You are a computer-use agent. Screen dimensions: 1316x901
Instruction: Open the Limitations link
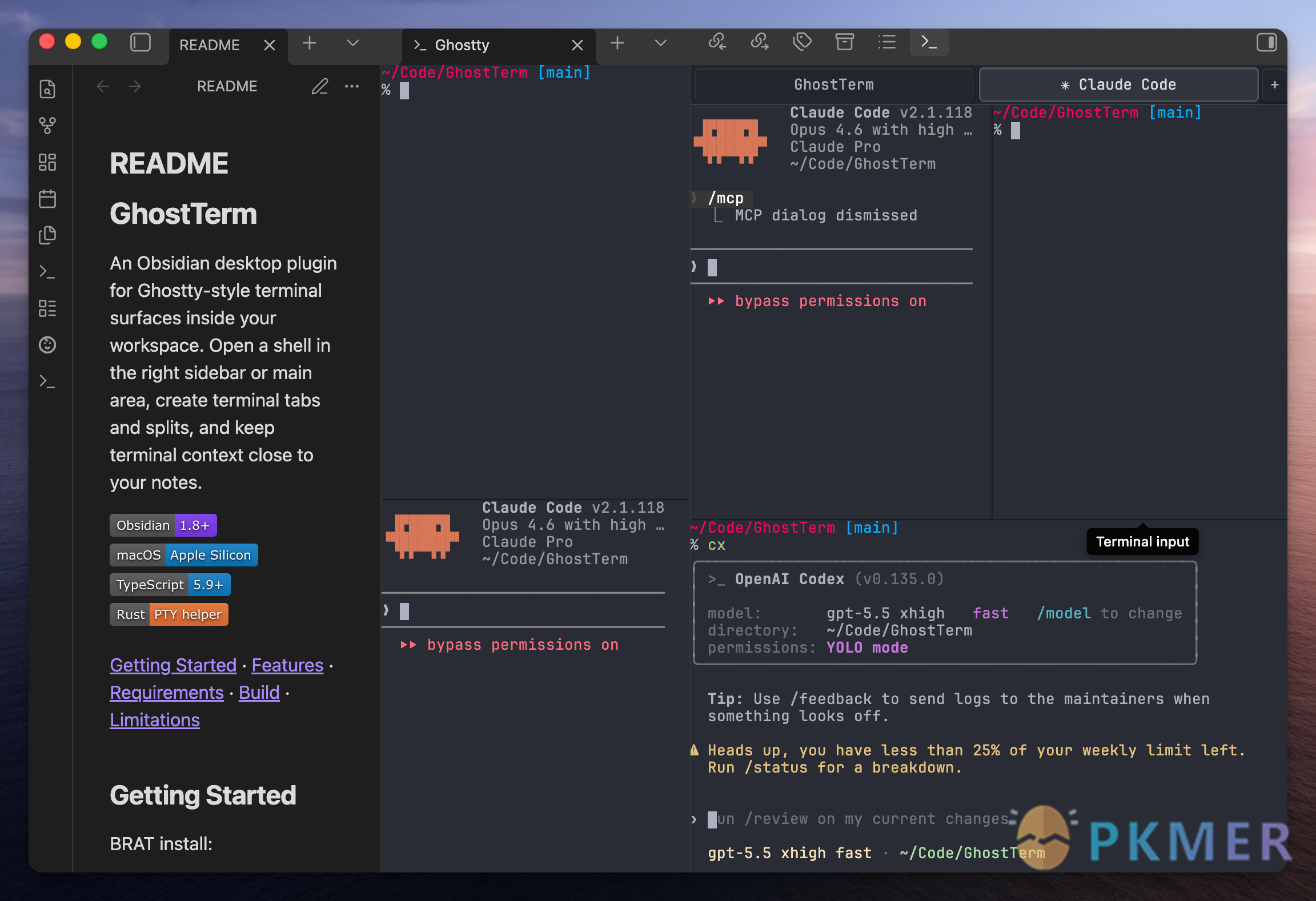coord(155,720)
